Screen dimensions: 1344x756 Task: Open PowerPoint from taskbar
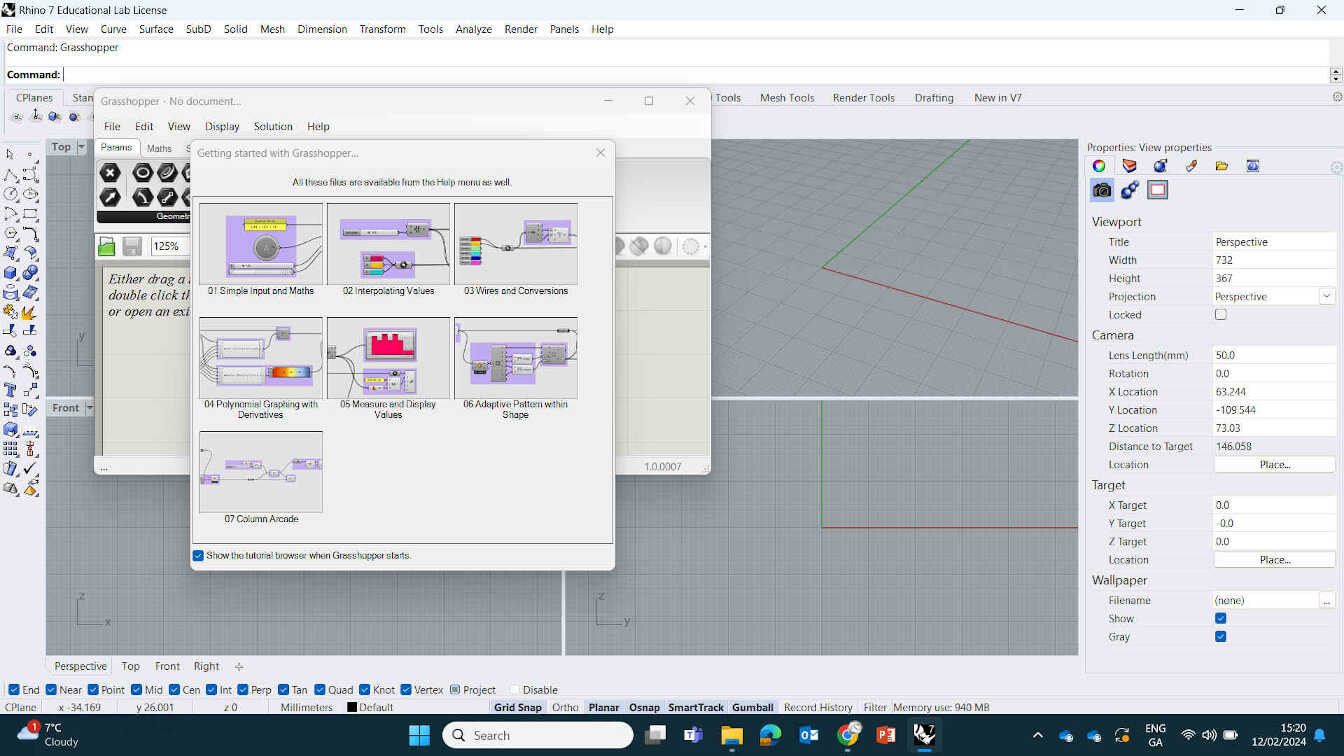[886, 736]
